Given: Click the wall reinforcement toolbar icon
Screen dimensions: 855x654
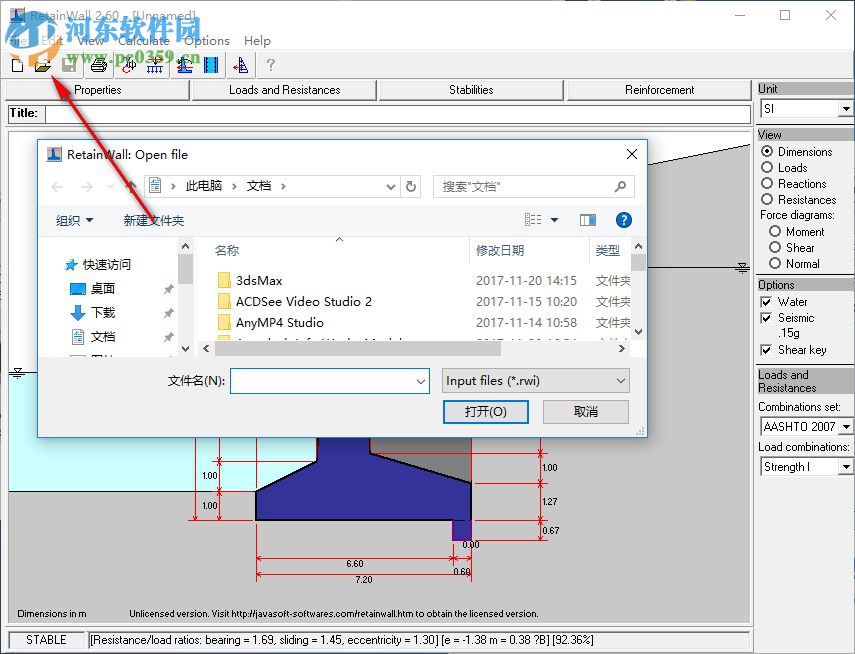Looking at the screenshot, I should 210,65.
